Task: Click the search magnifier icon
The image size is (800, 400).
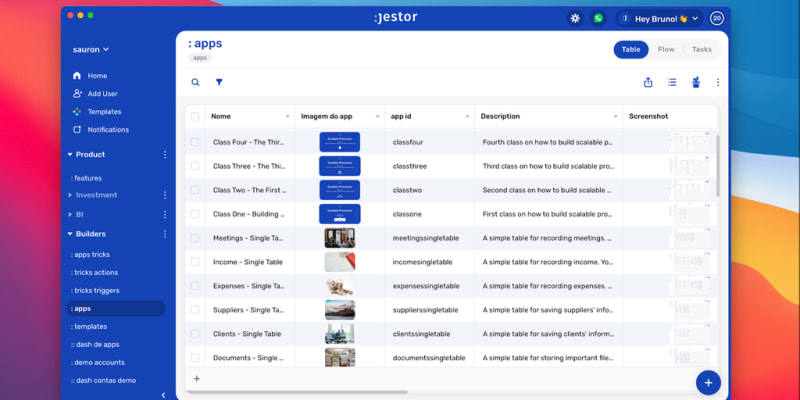Action: tap(195, 82)
